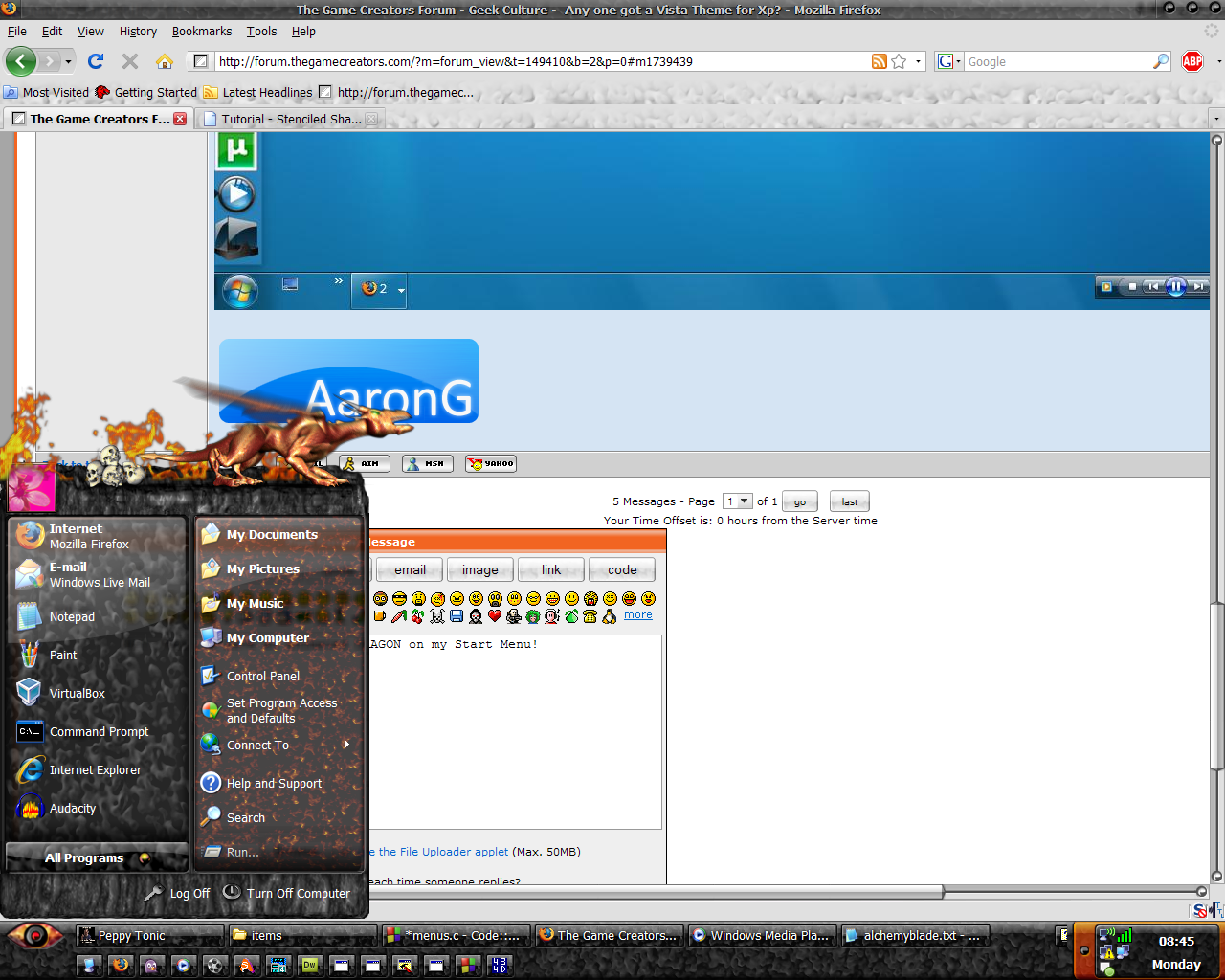Viewport: 1225px width, 980px height.
Task: Open Pidgin from quick launch bar
Action: pyautogui.click(x=151, y=965)
